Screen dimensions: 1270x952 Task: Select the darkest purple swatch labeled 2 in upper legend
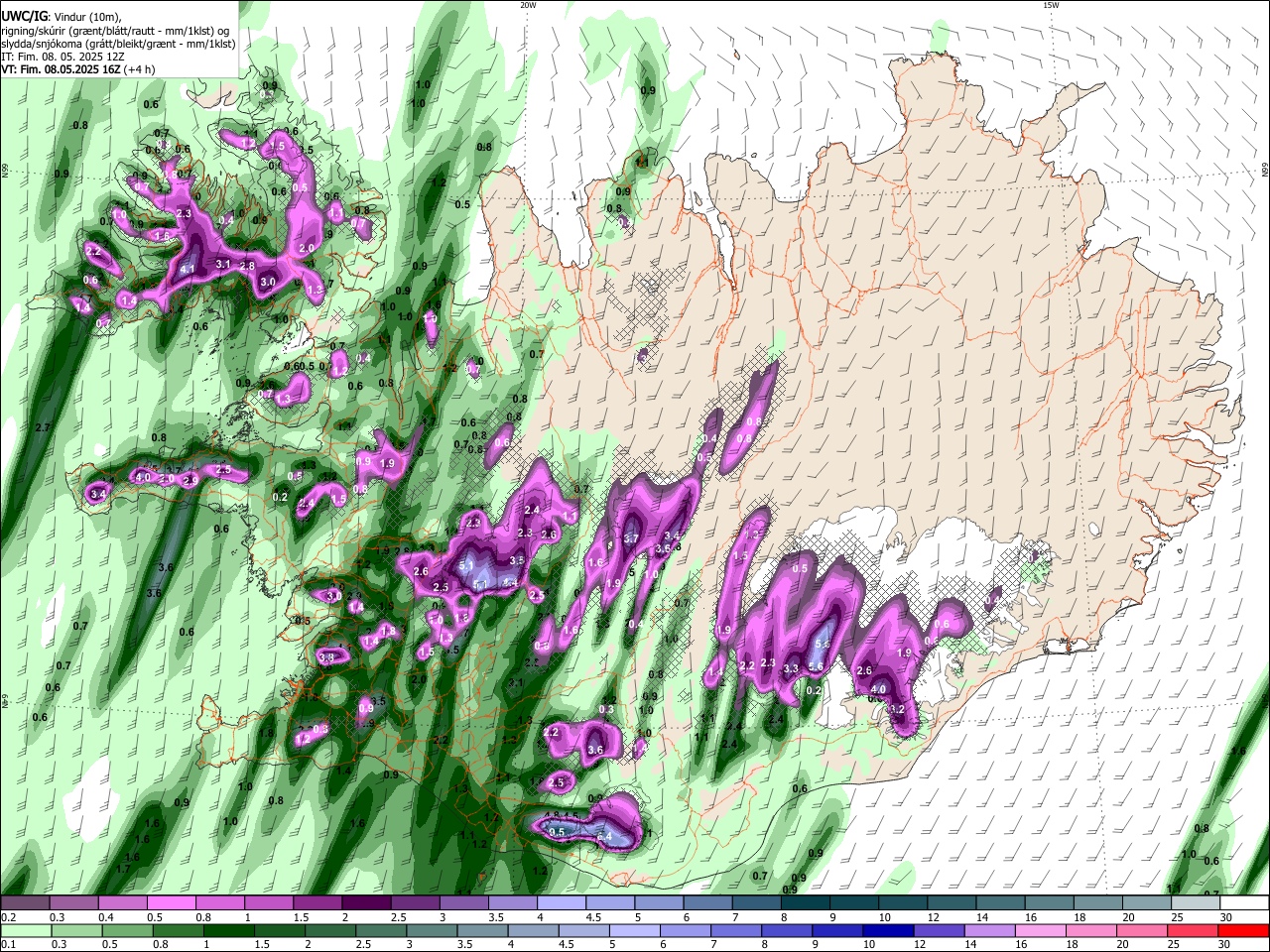point(366,902)
